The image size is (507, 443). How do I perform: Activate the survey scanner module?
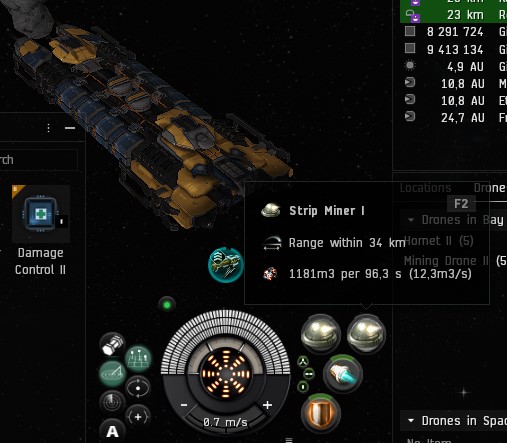pyautogui.click(x=343, y=374)
